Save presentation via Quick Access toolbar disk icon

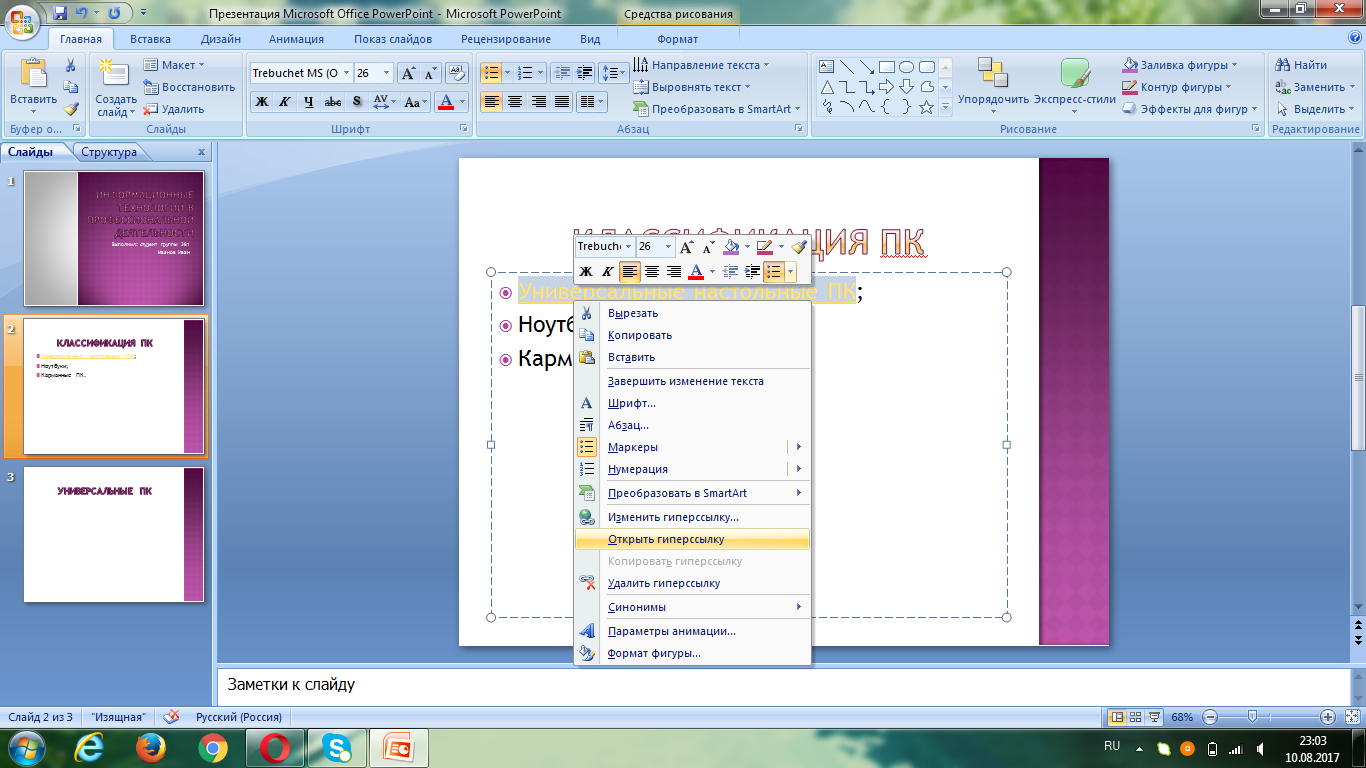pyautogui.click(x=60, y=13)
